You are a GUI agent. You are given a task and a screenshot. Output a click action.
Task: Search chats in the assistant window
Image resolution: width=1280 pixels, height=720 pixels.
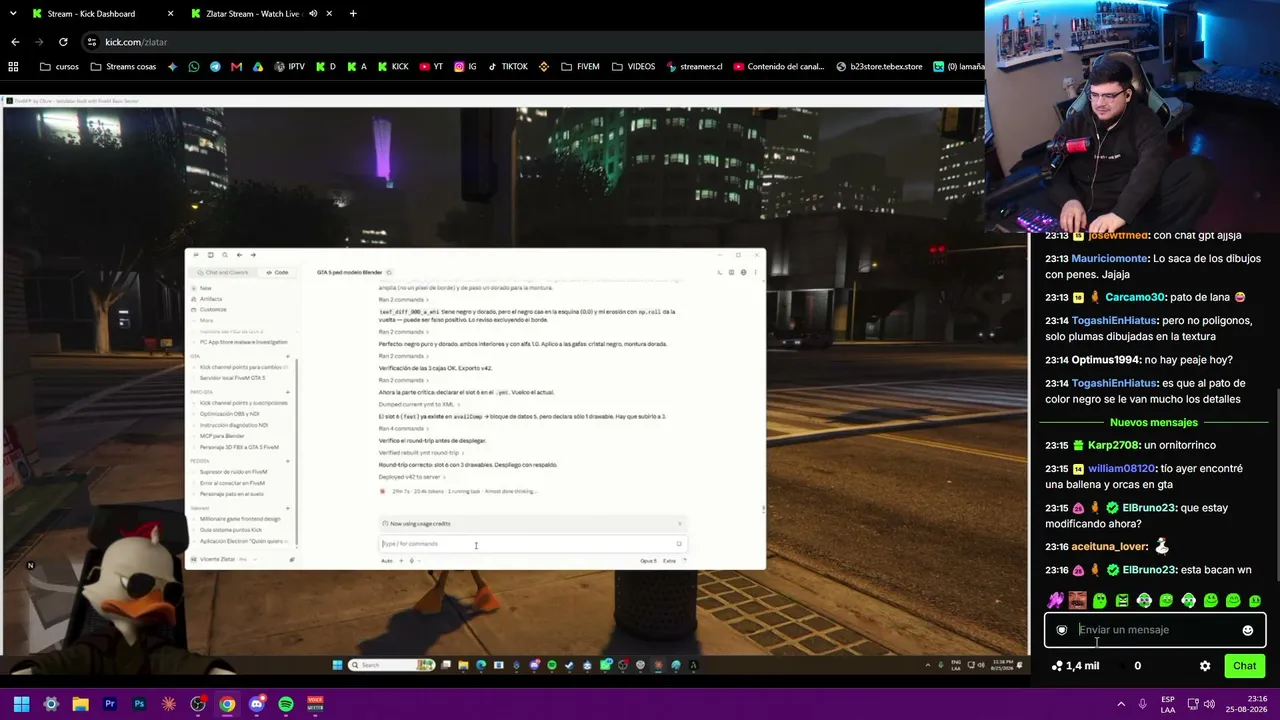[224, 255]
